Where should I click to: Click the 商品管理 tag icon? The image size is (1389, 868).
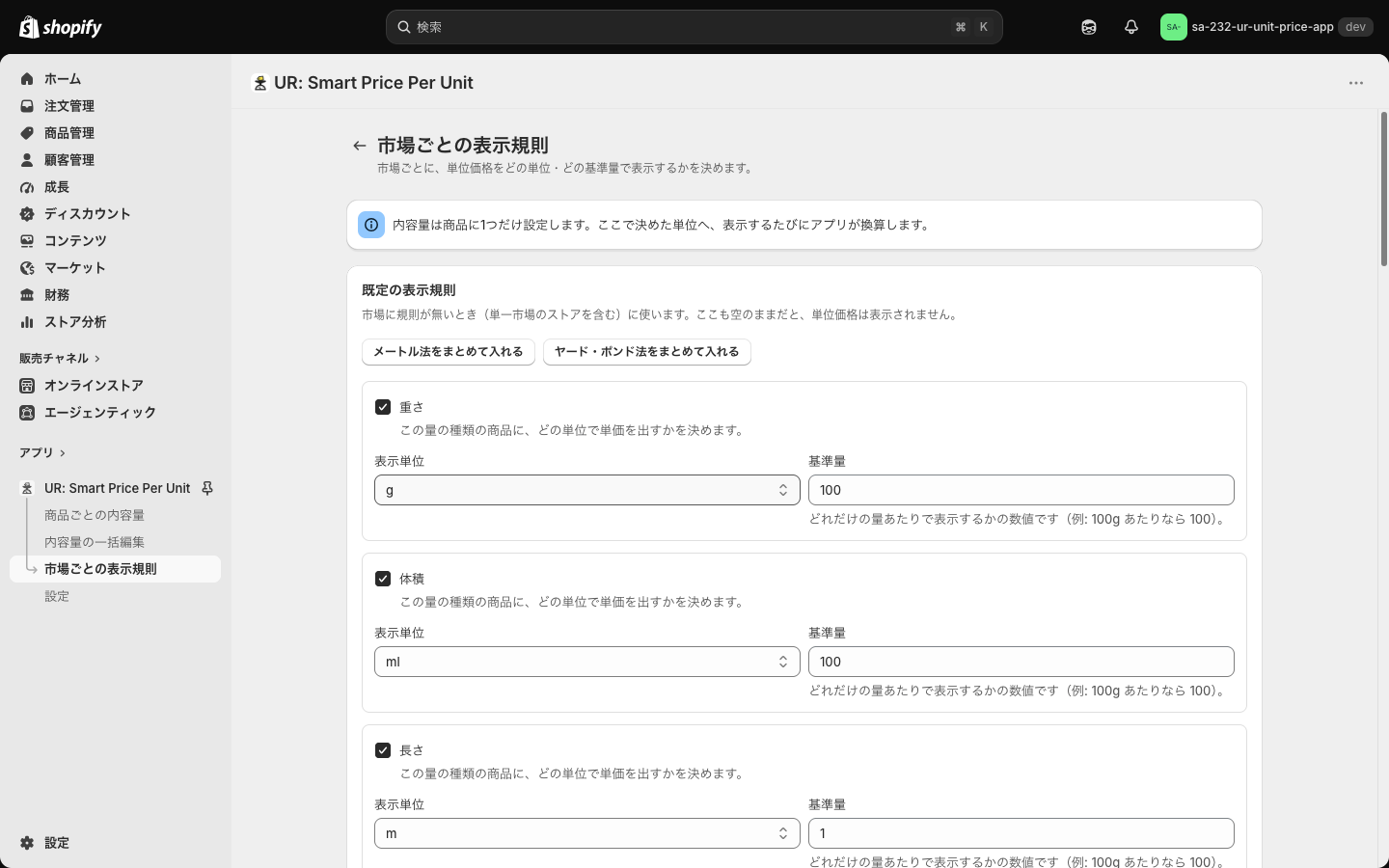[27, 133]
